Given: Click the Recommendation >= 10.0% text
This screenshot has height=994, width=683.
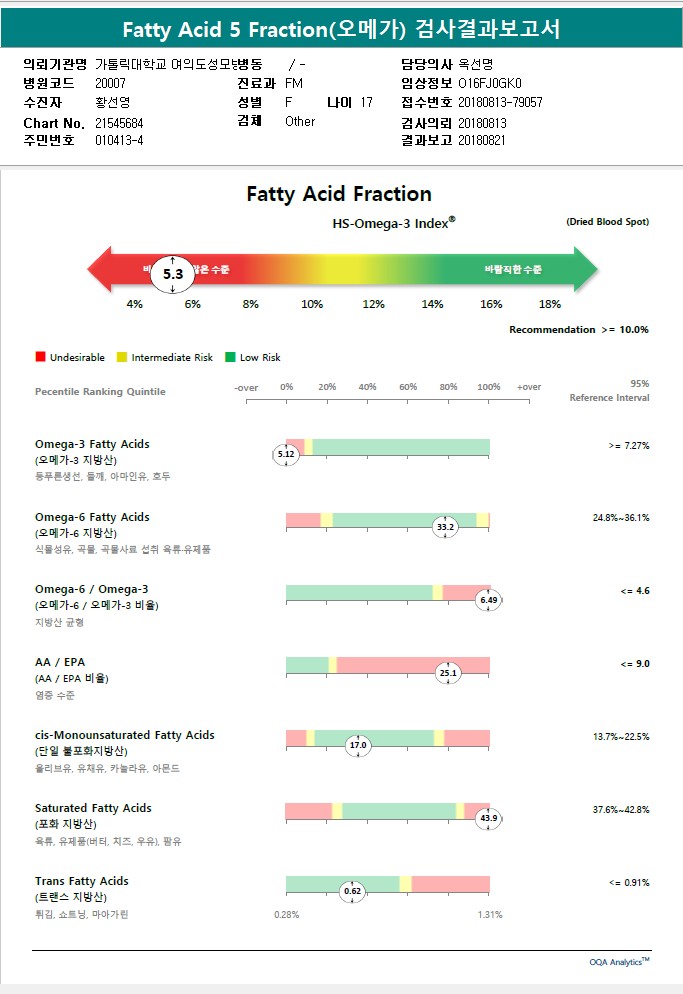Looking at the screenshot, I should (579, 329).
